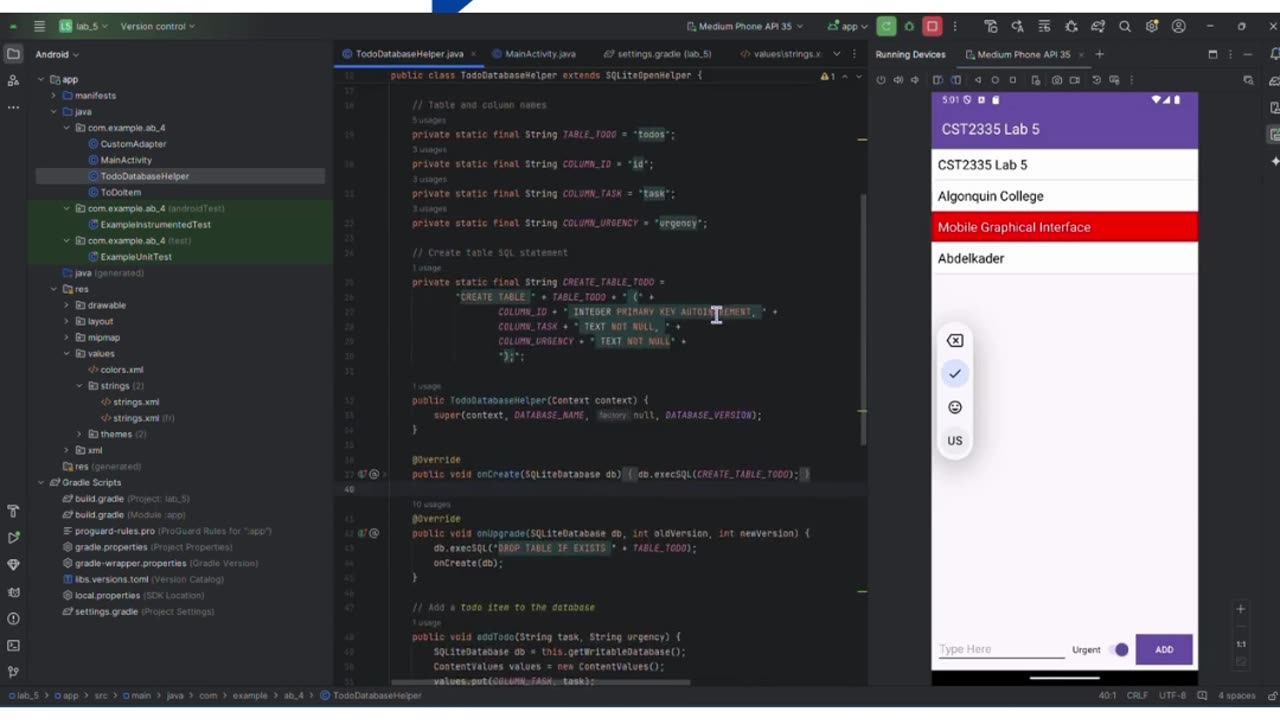Open the Structure tool window icon
Screen dimensions: 1280x720
point(13,80)
